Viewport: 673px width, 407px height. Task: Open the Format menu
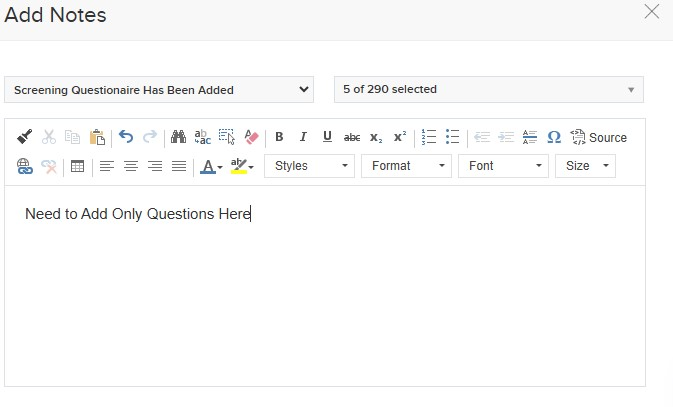tap(406, 166)
